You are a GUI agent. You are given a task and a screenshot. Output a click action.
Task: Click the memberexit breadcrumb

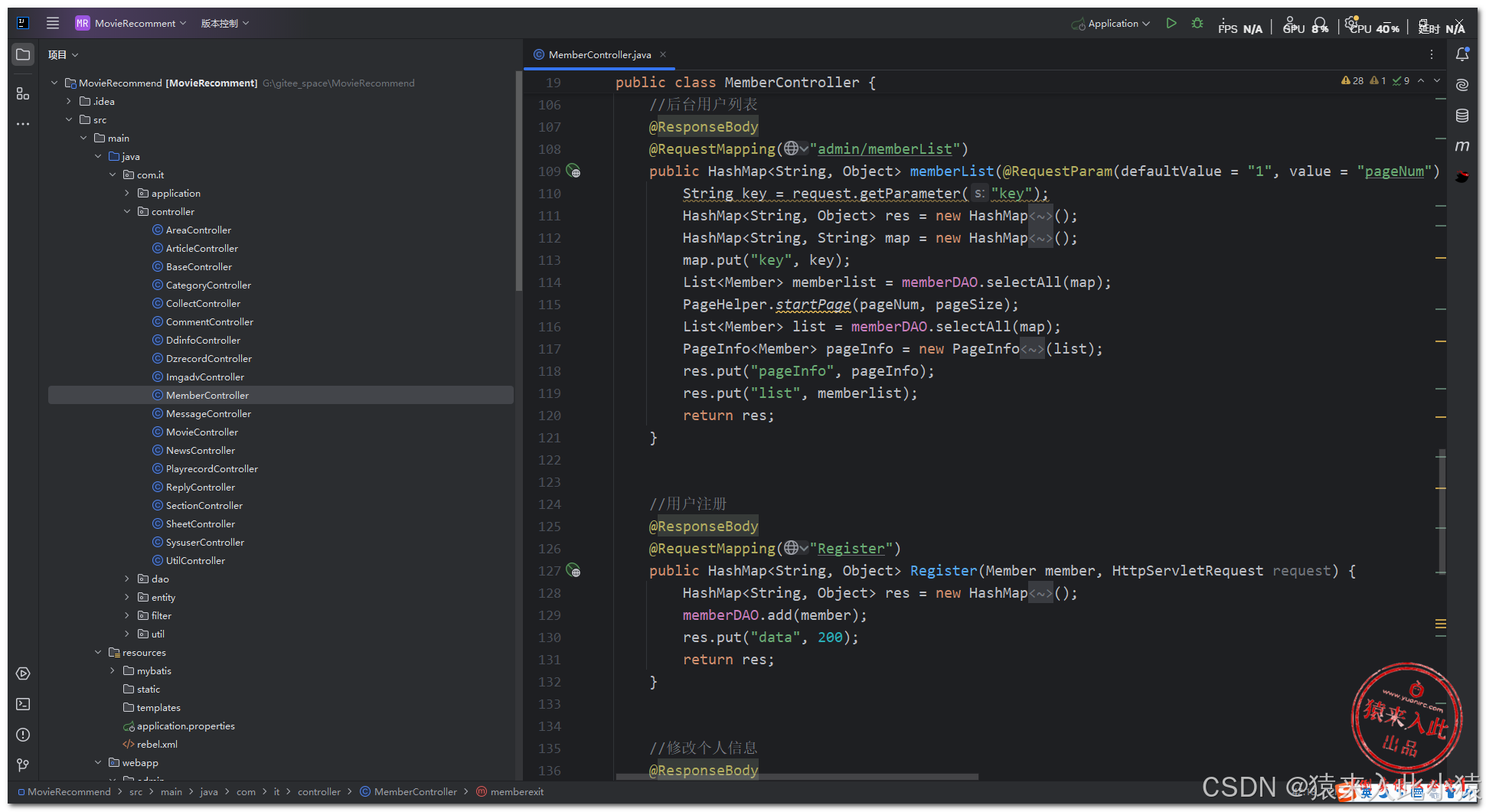(x=510, y=791)
